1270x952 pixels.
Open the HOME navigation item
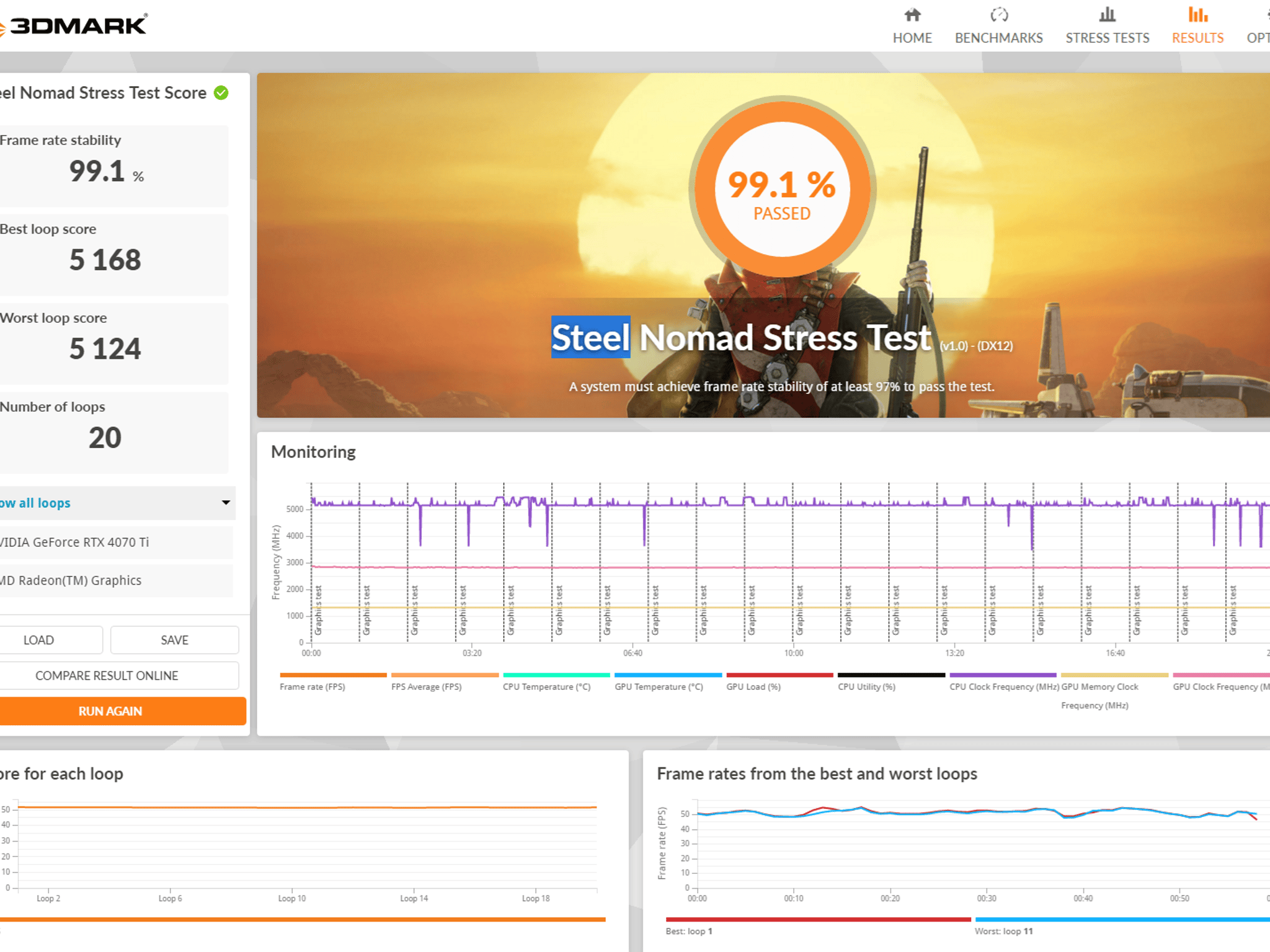(912, 38)
